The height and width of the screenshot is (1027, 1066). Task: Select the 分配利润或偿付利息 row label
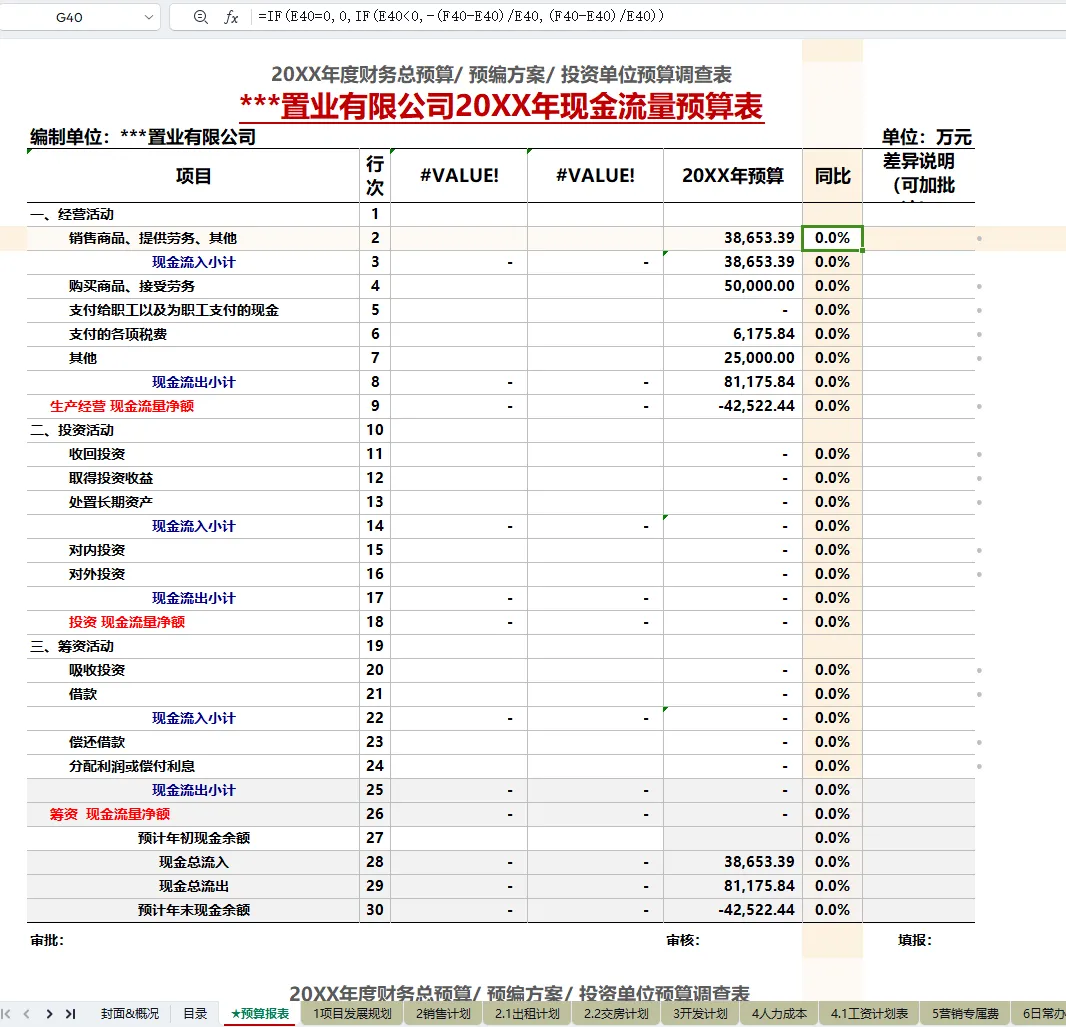[132, 766]
